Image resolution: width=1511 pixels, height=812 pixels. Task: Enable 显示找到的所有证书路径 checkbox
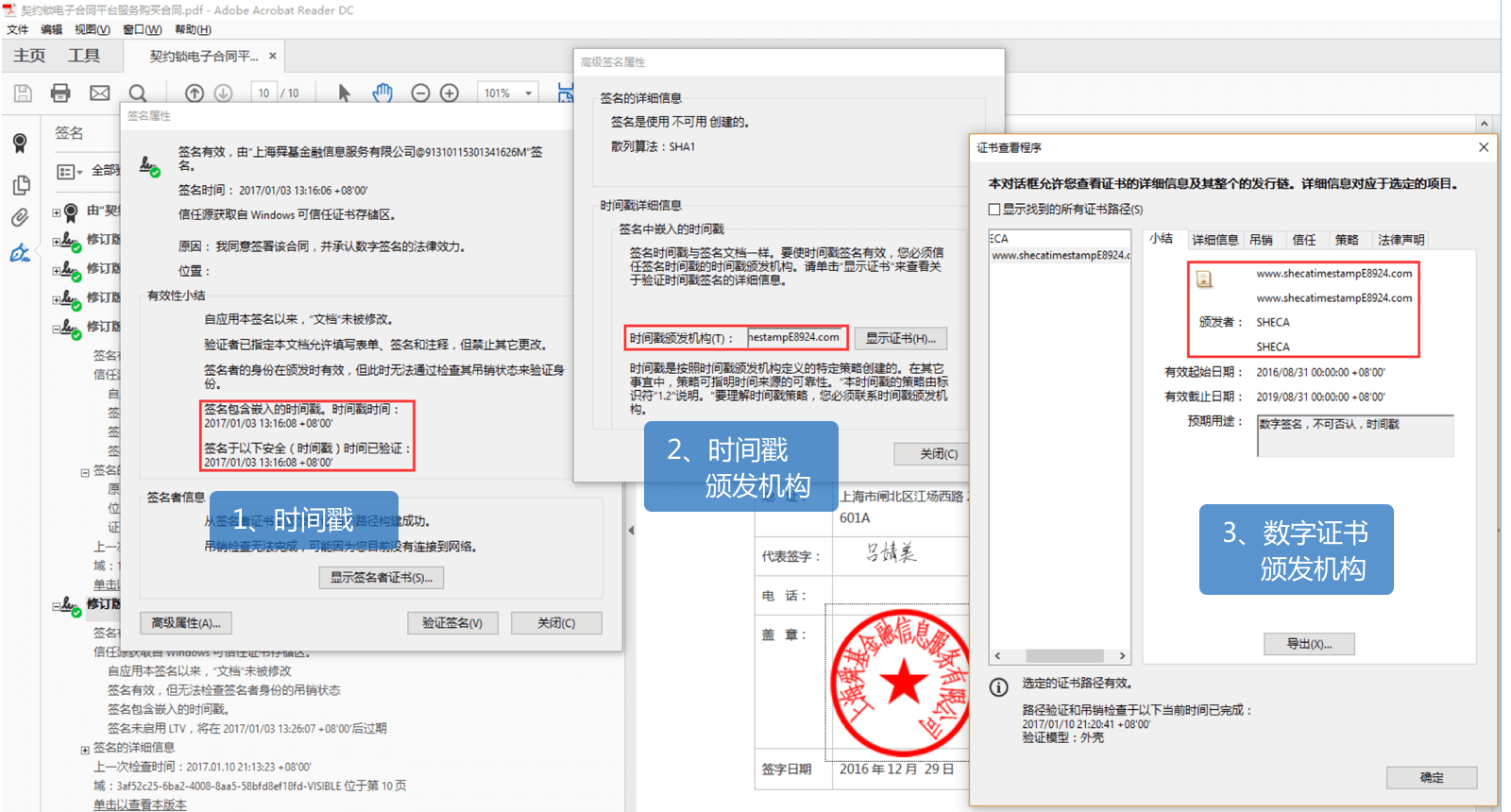994,210
